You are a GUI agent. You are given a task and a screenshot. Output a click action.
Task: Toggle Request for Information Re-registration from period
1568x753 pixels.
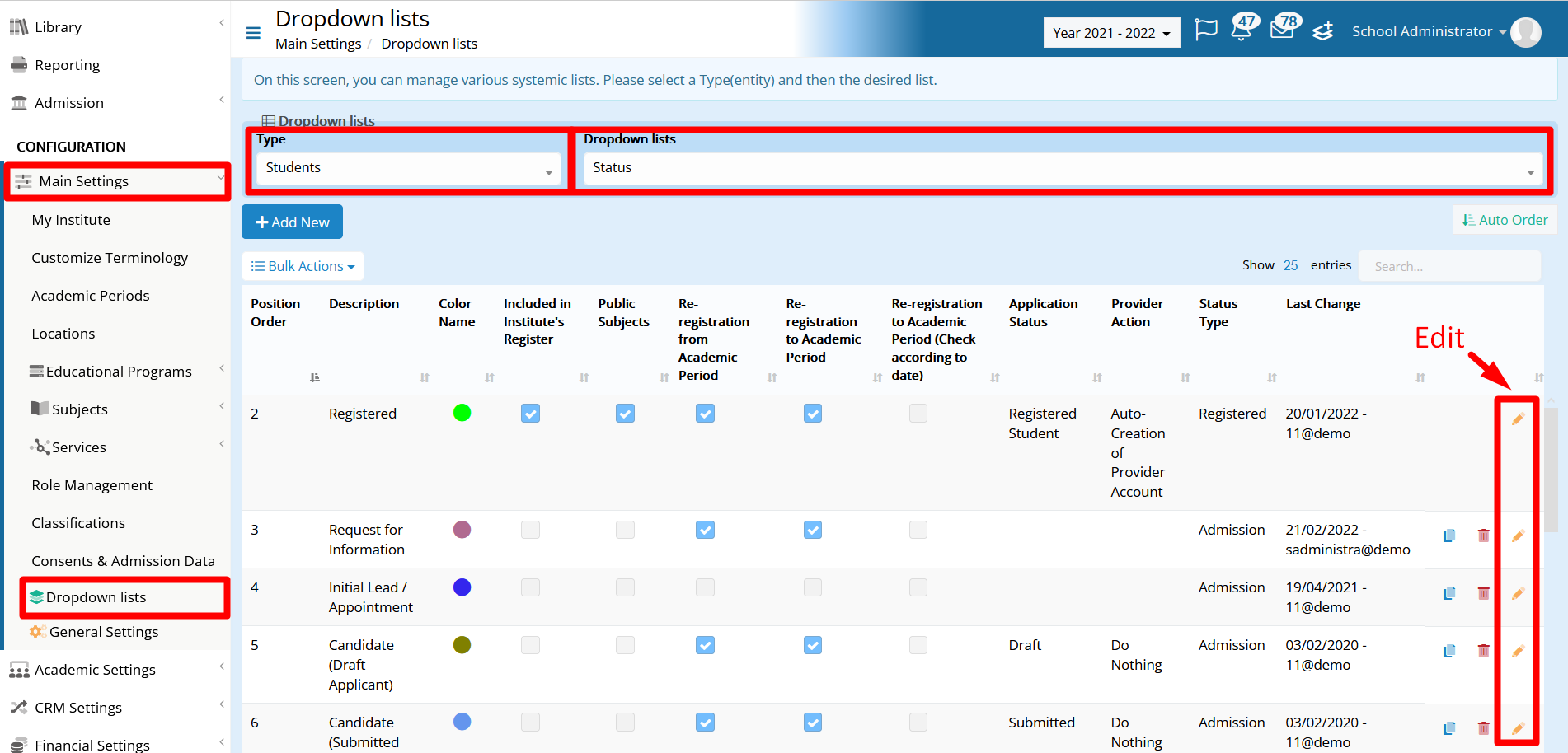point(705,529)
